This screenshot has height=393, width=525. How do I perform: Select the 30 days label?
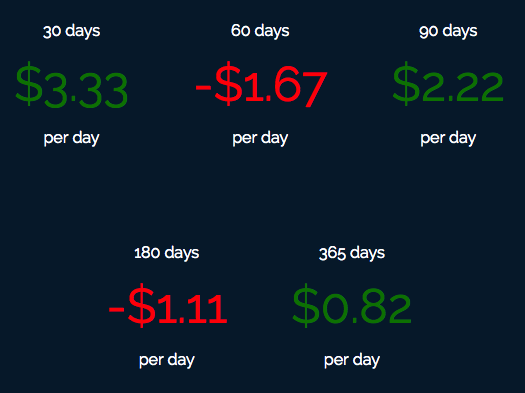[72, 31]
